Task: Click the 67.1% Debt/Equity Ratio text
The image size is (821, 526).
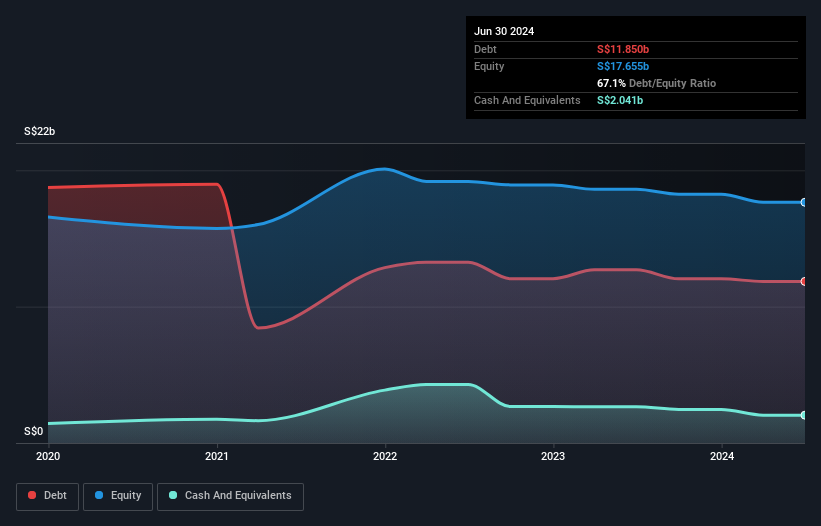Action: (x=657, y=83)
